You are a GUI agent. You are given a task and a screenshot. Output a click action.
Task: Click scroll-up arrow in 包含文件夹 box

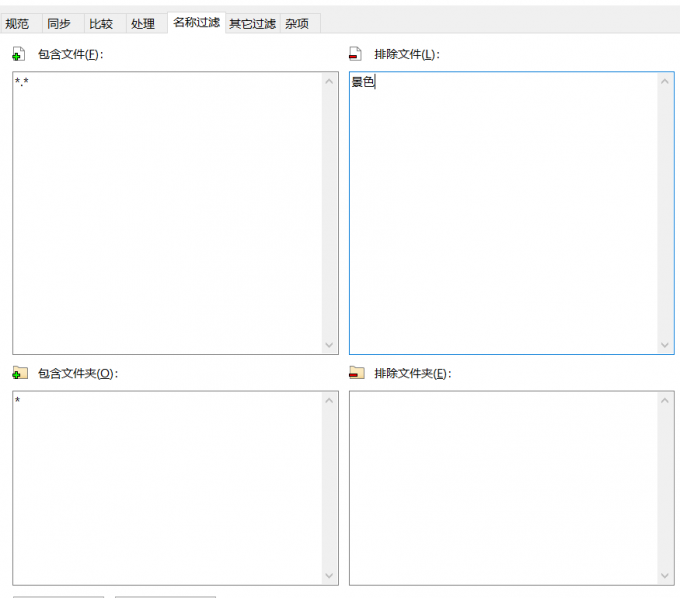330,400
